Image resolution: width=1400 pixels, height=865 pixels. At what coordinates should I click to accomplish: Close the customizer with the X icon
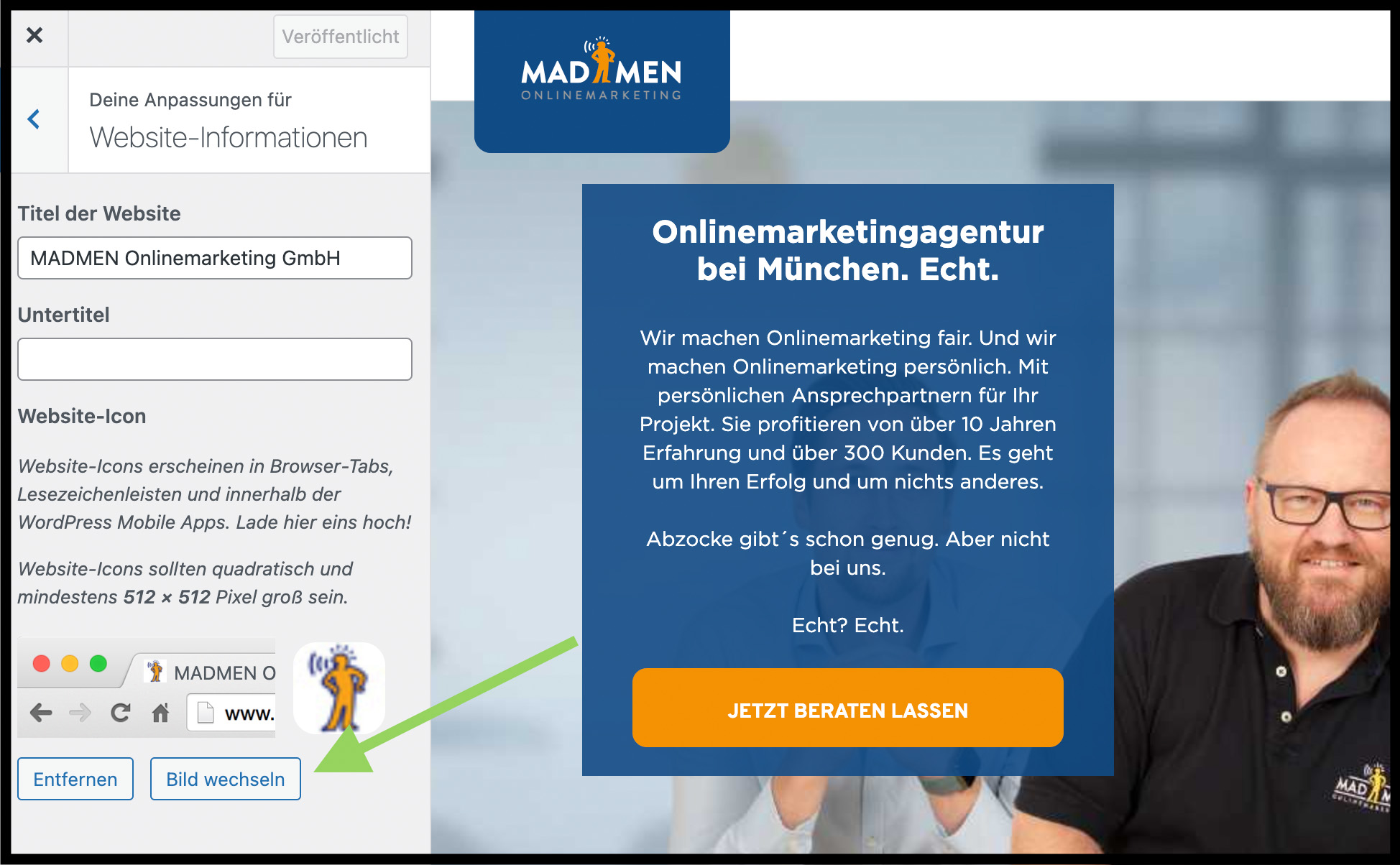click(x=34, y=35)
